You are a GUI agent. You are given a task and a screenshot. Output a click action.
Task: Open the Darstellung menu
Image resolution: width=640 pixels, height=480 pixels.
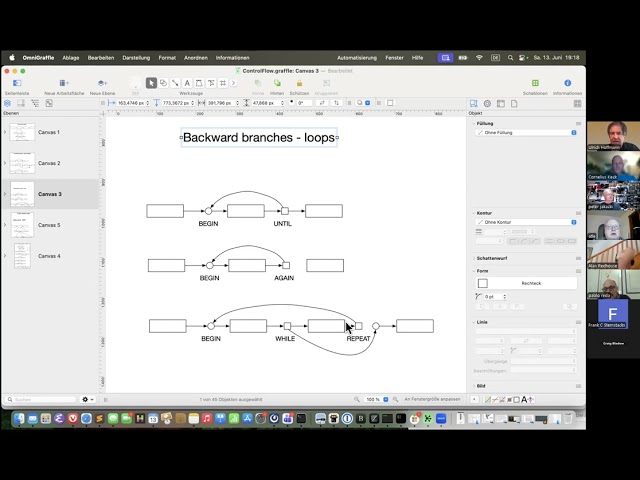coord(136,58)
